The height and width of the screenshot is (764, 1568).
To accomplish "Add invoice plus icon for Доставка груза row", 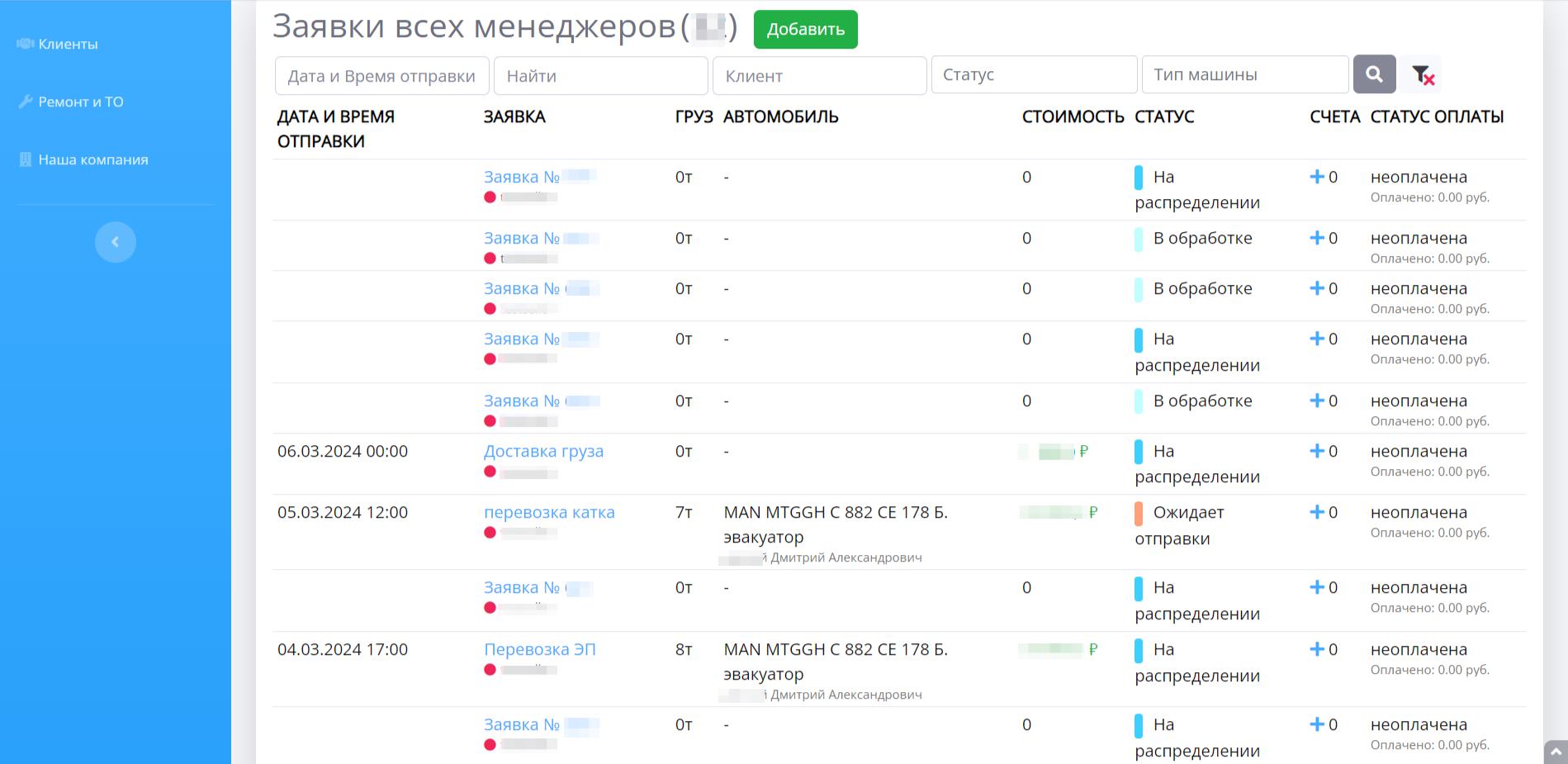I will point(1317,451).
